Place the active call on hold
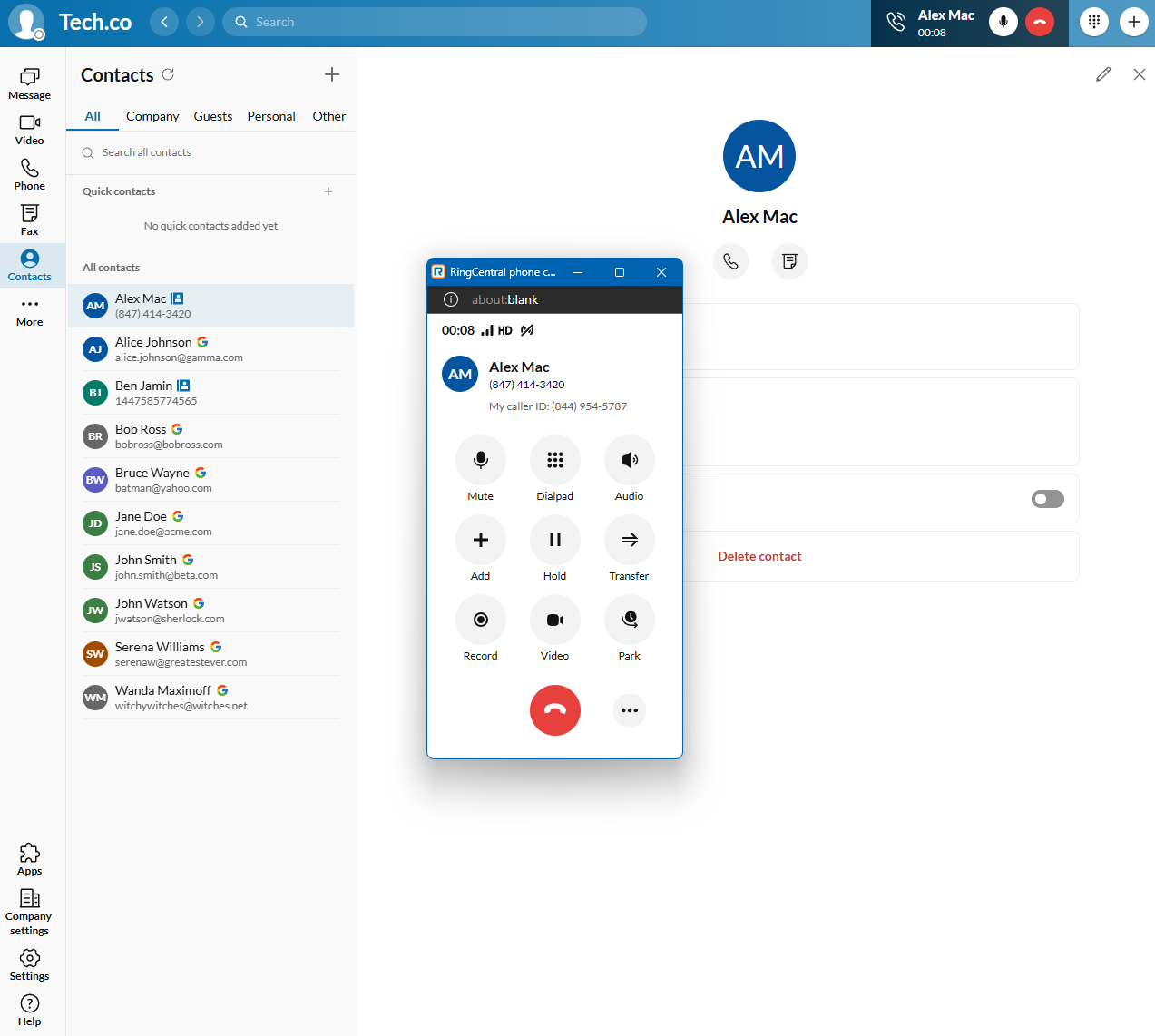This screenshot has width=1155, height=1036. (554, 540)
